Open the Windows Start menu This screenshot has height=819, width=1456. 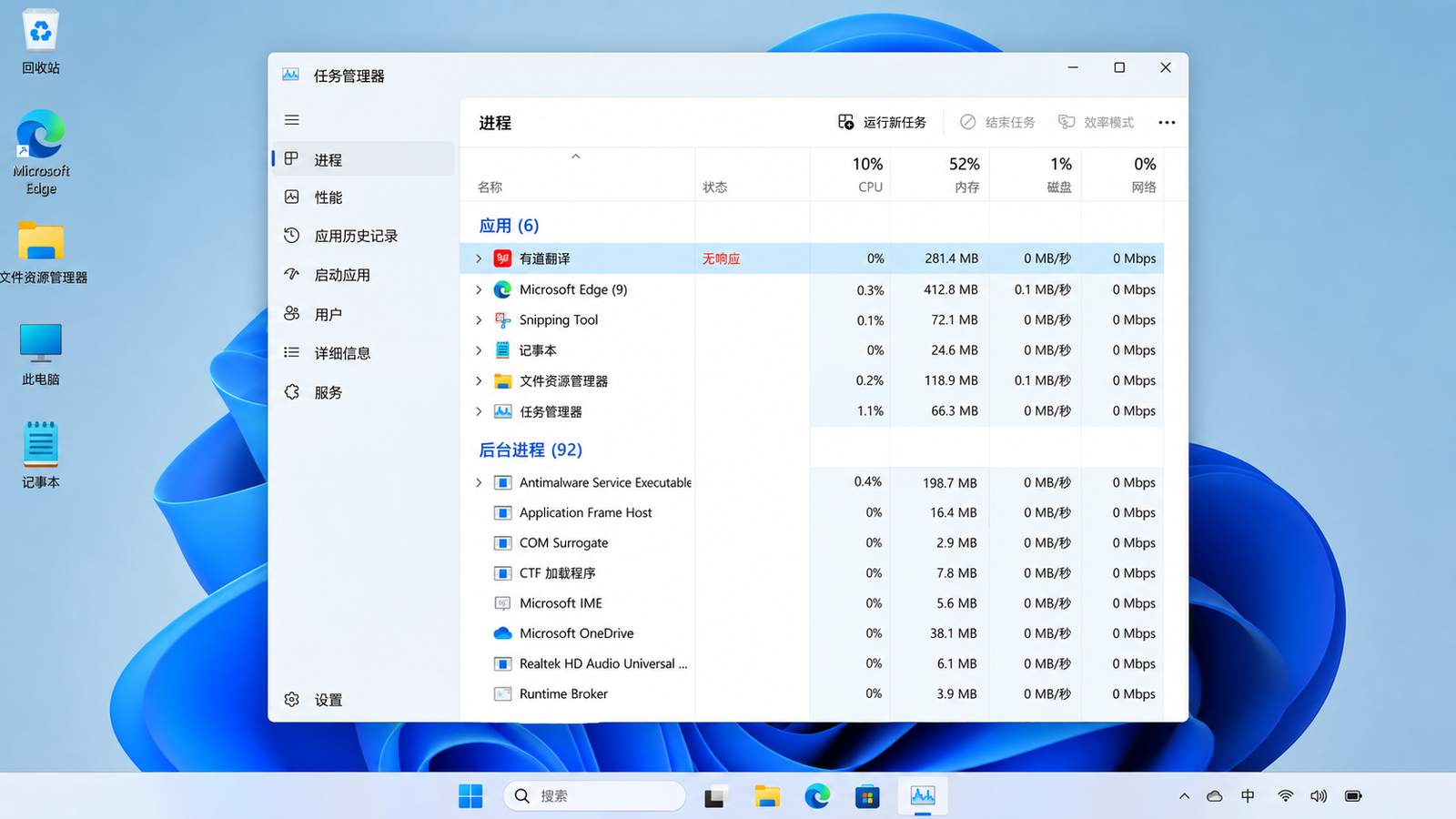tap(470, 796)
